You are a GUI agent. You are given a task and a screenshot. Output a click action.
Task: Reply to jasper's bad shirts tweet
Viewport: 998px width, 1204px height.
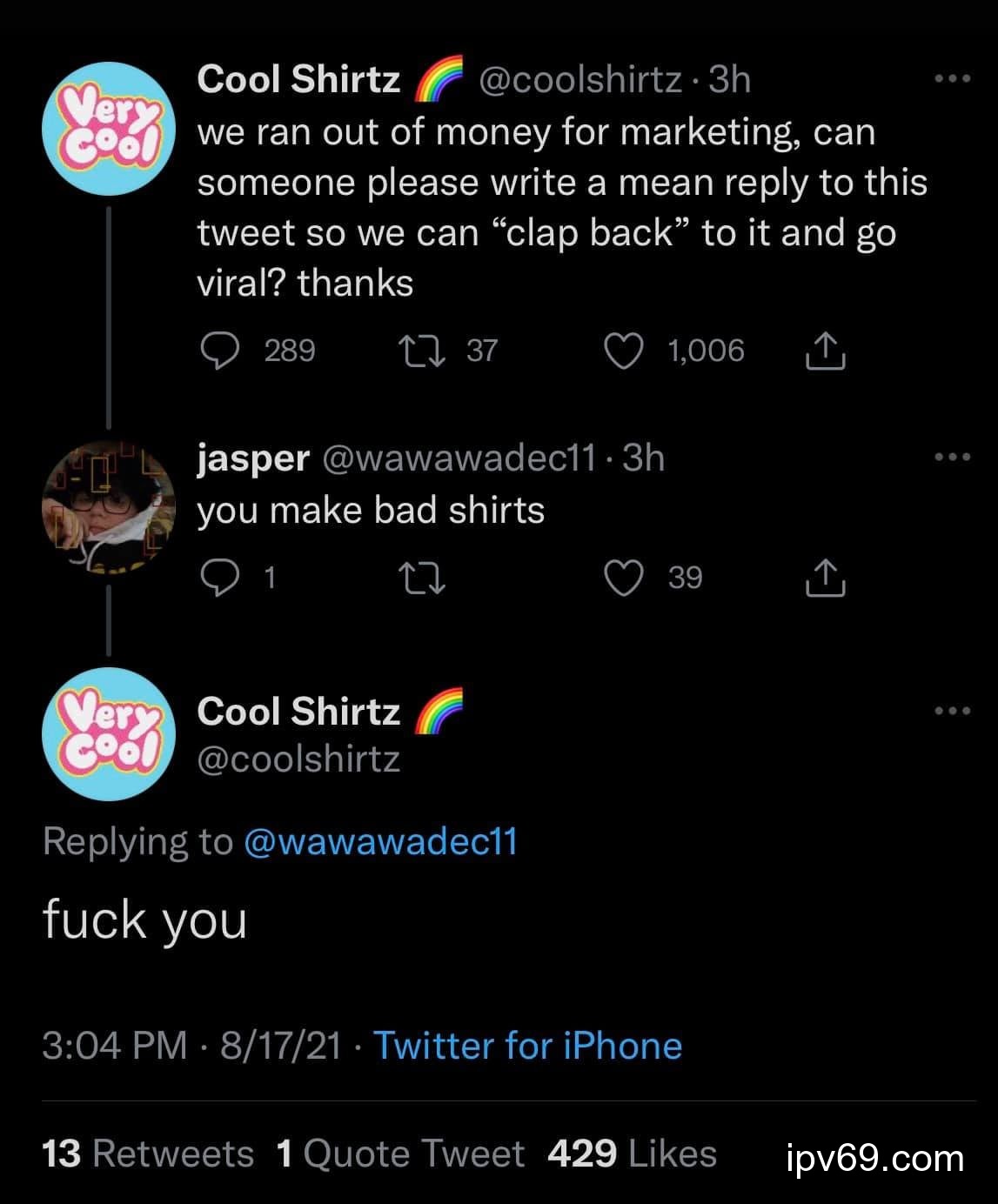coord(220,579)
